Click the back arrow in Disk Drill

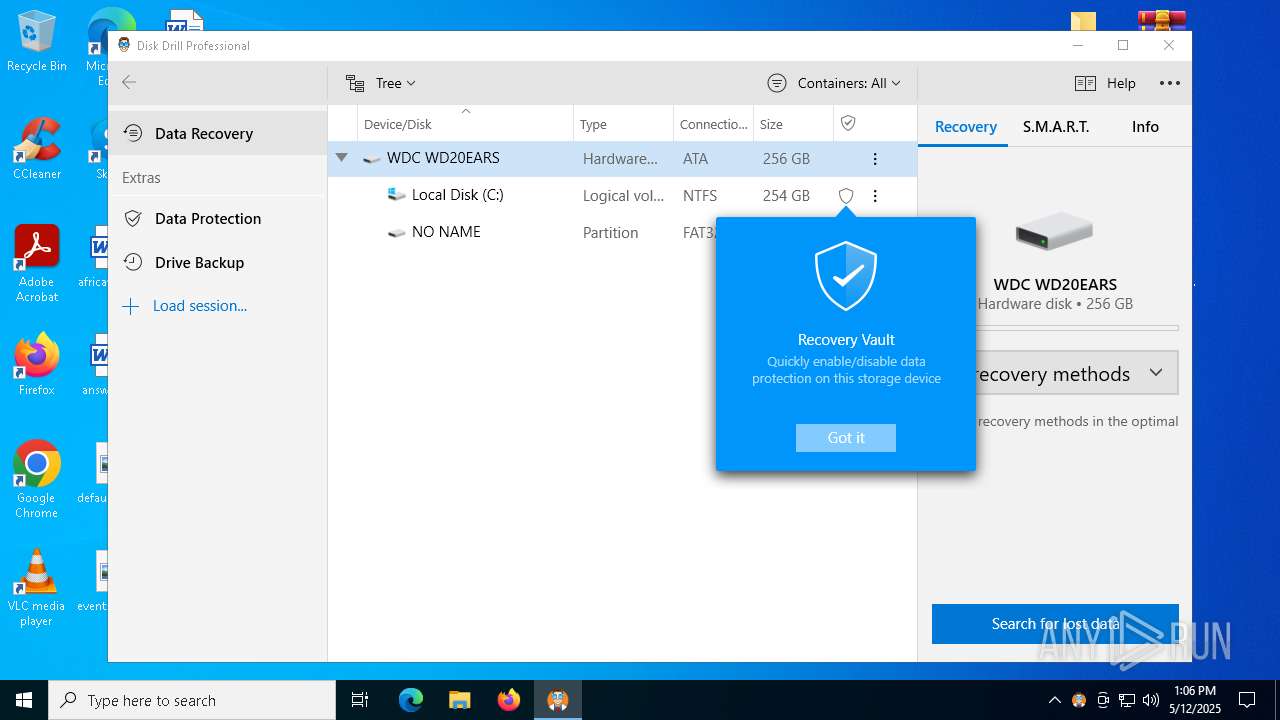129,83
